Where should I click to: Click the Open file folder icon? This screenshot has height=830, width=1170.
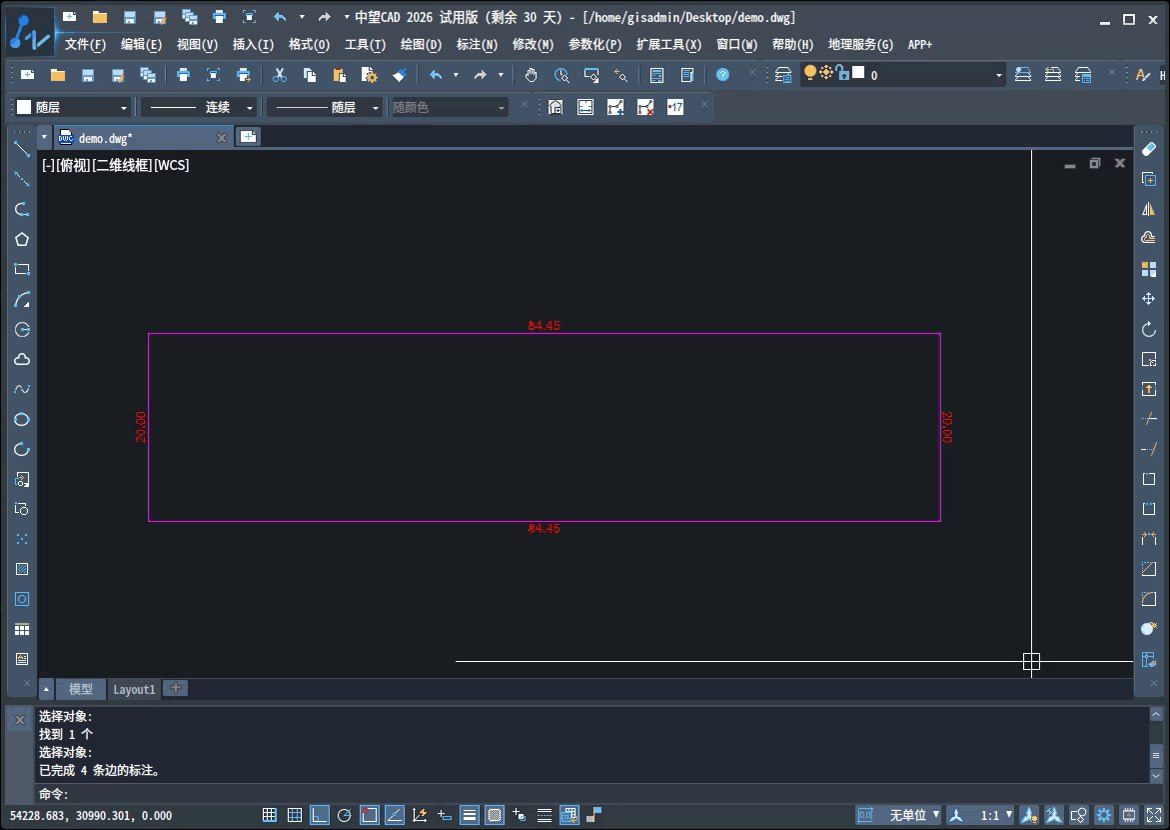pyautogui.click(x=57, y=75)
